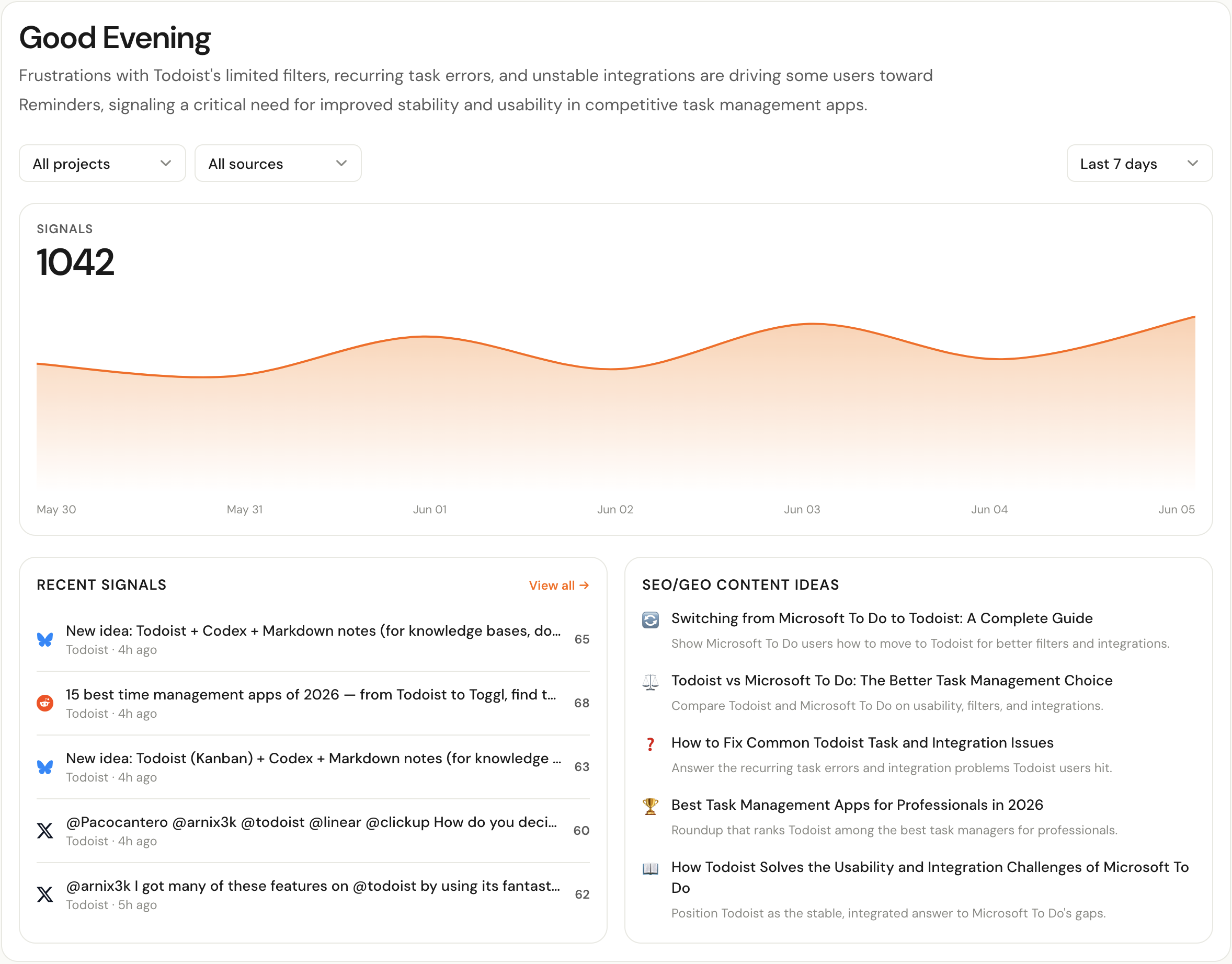
Task: Click the score 65 on the first signal
Action: coord(581,639)
